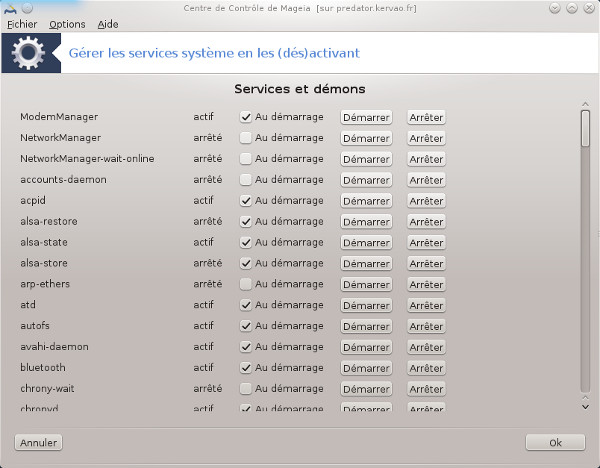The height and width of the screenshot is (468, 600).
Task: Open the Fichier menu
Action: click(x=21, y=24)
